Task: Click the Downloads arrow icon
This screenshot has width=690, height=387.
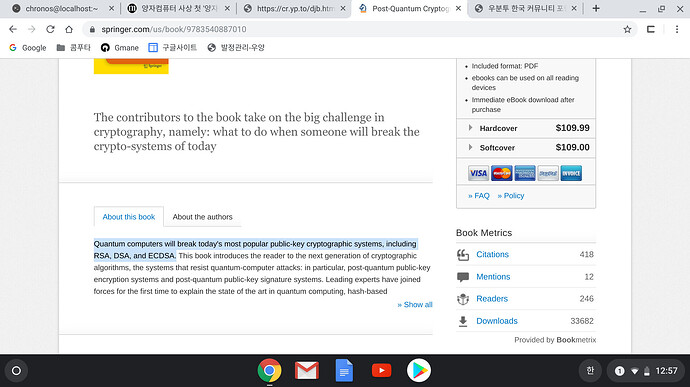Action: point(463,321)
